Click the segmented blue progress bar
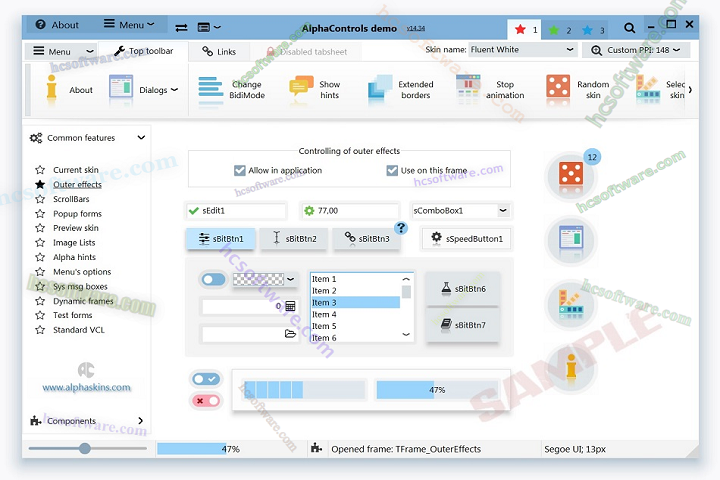This screenshot has height=480, width=720. pyautogui.click(x=304, y=390)
